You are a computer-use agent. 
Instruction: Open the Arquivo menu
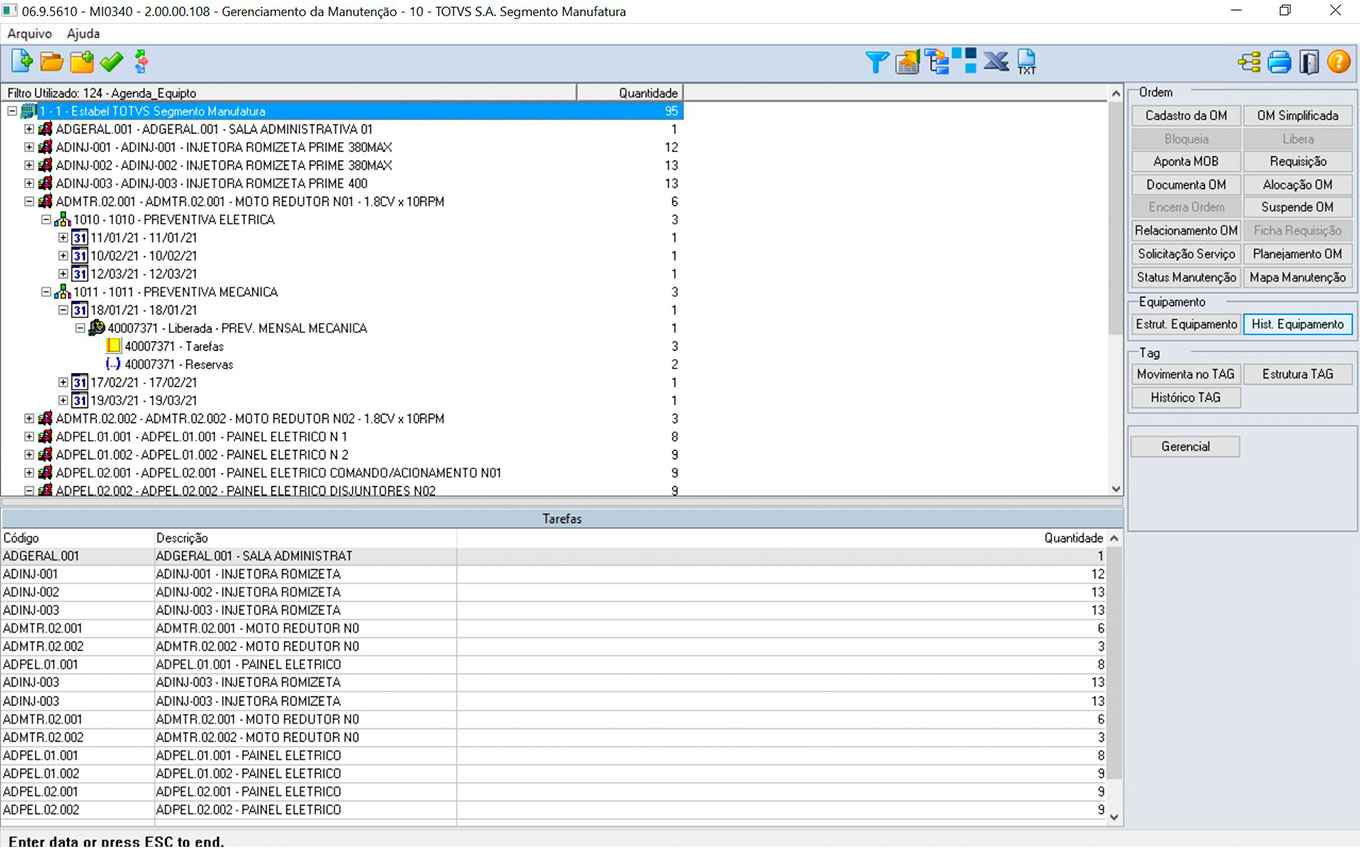tap(30, 33)
